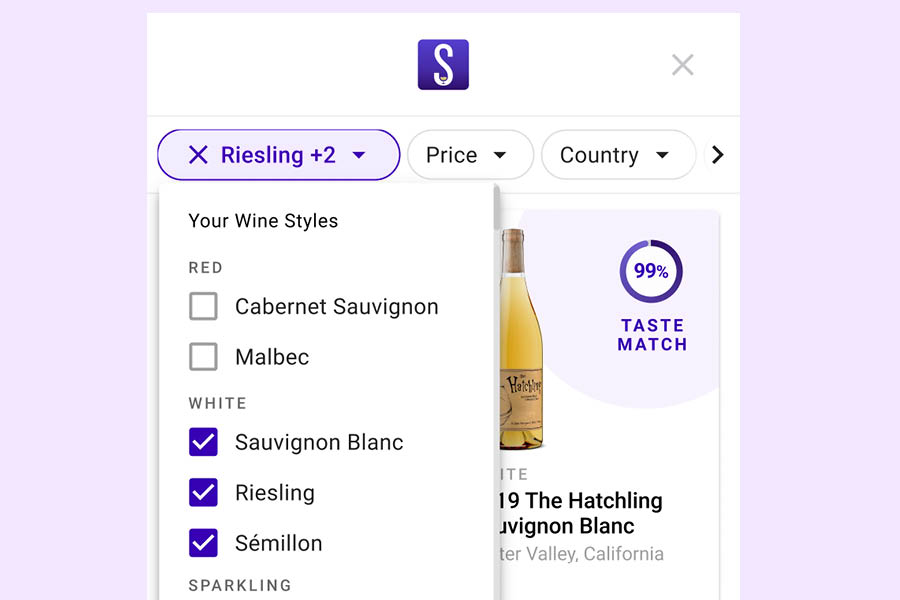The image size is (900, 600).
Task: Expand the Riesling +2 dropdown arrow
Action: tap(360, 156)
